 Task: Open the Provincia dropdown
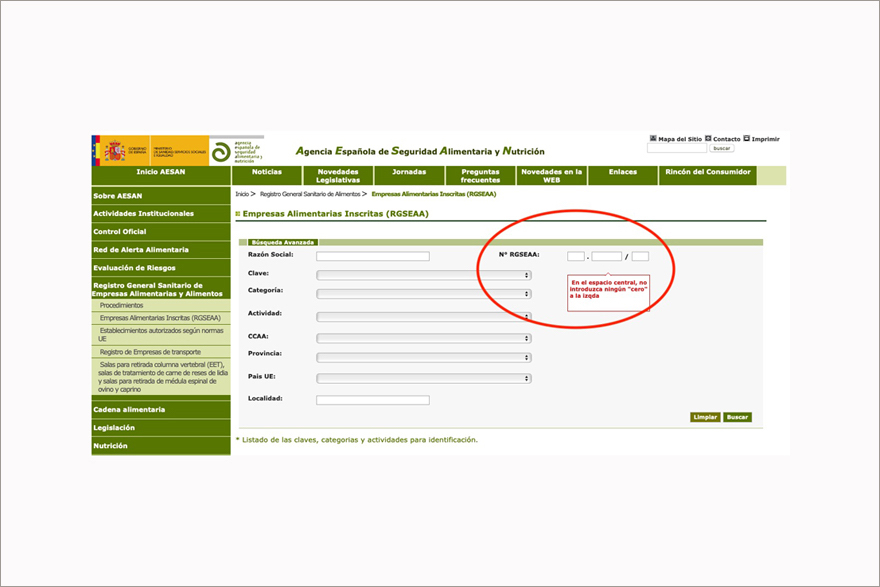(423, 357)
